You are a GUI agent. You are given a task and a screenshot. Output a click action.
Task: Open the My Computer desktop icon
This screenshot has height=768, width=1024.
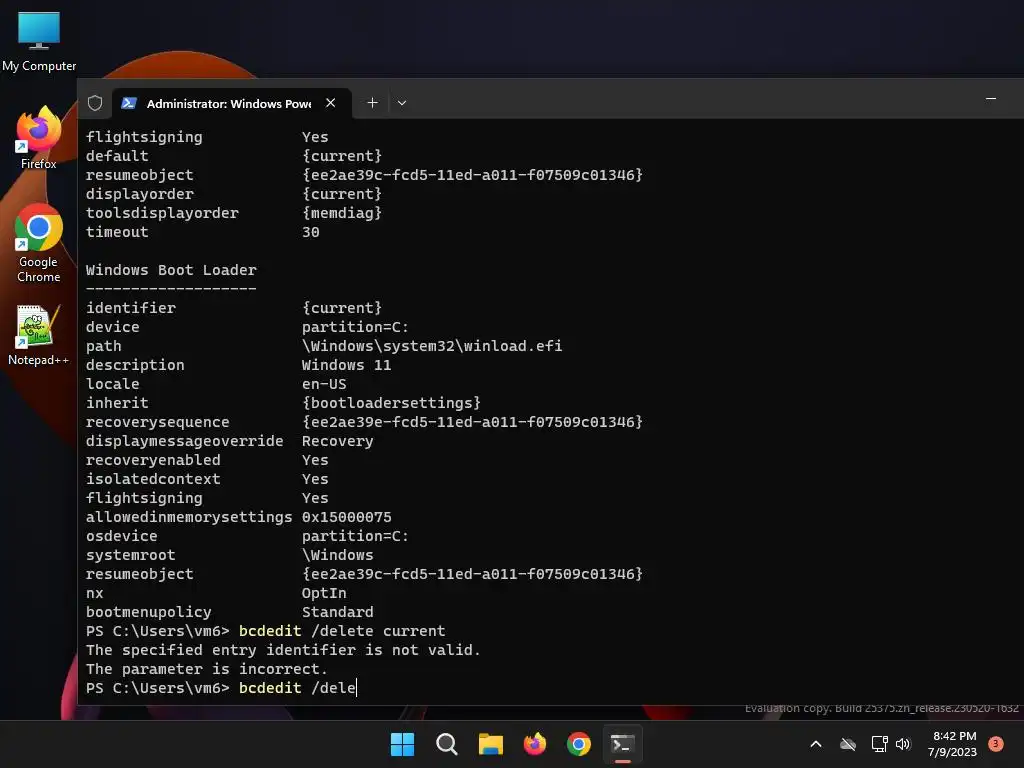click(x=39, y=40)
